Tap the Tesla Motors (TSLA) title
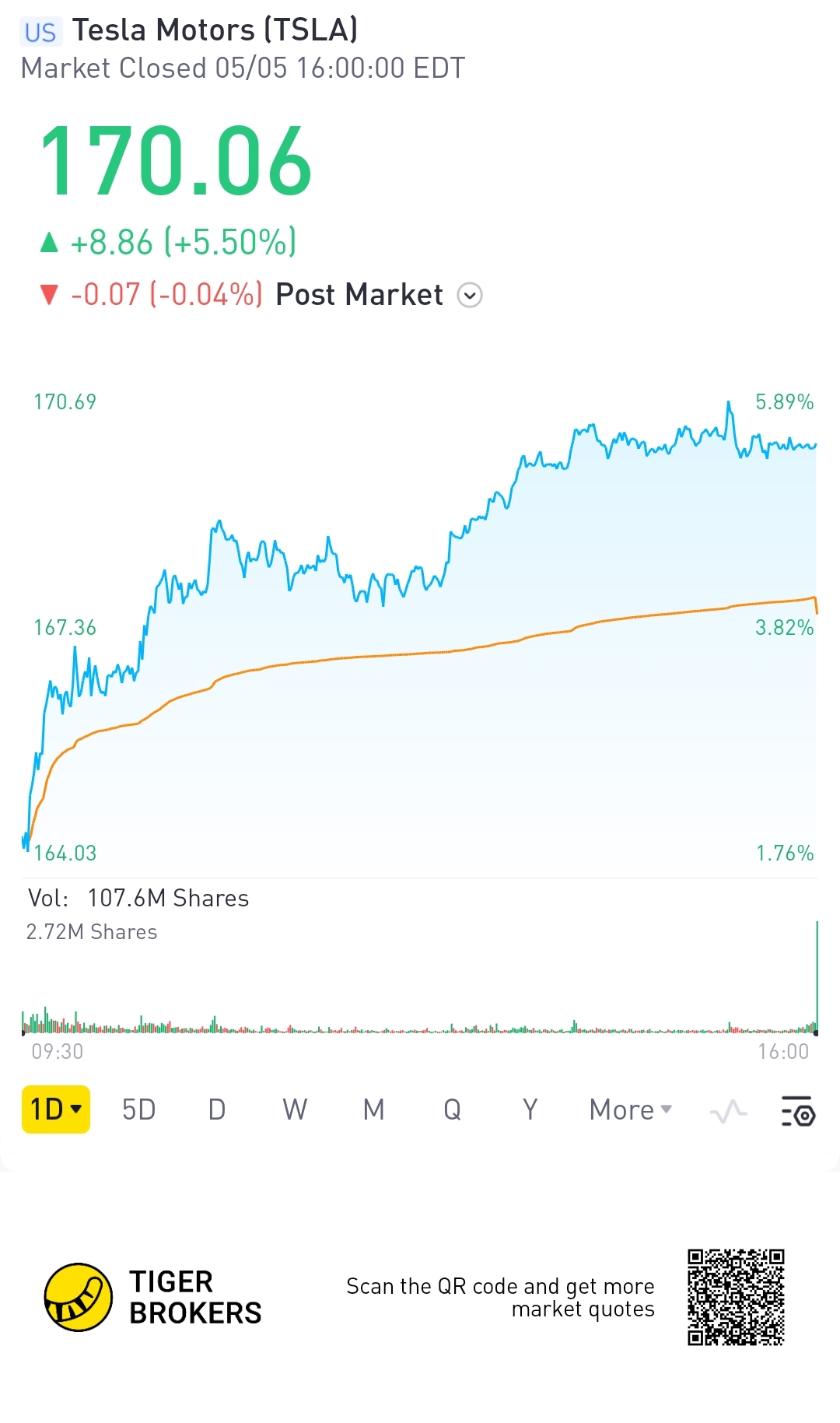 (215, 30)
